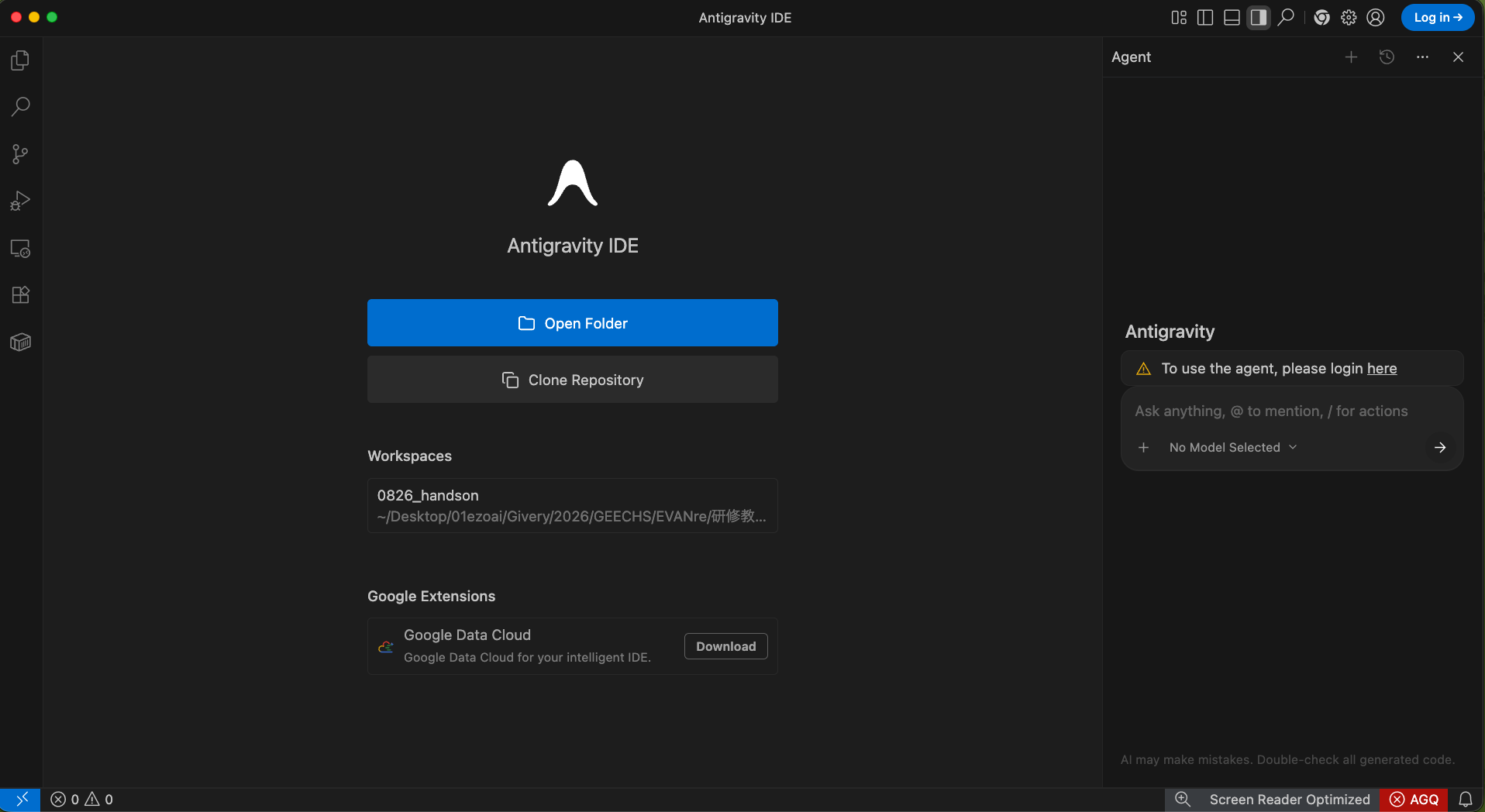This screenshot has width=1485, height=812.
Task: Click the Log in button
Action: click(x=1438, y=17)
